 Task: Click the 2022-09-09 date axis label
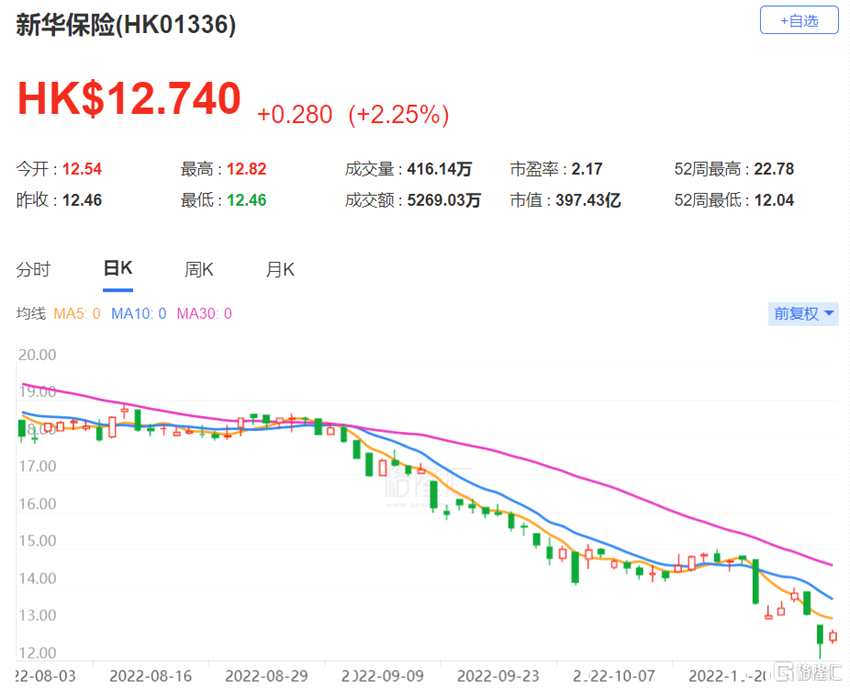coord(382,676)
